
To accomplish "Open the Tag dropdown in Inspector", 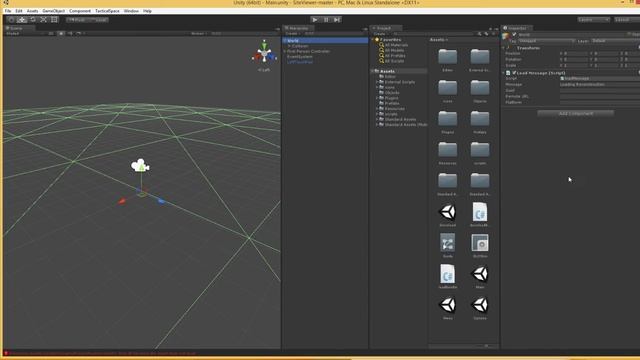I will pos(546,41).
